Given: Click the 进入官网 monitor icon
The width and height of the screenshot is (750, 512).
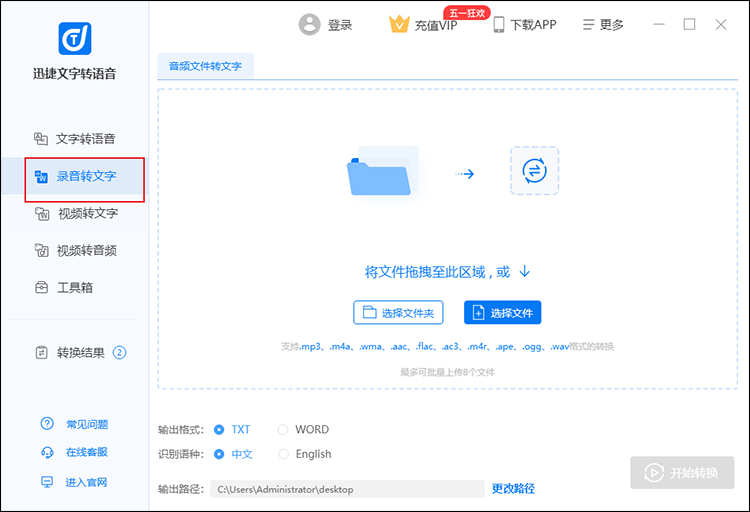Looking at the screenshot, I should [47, 482].
